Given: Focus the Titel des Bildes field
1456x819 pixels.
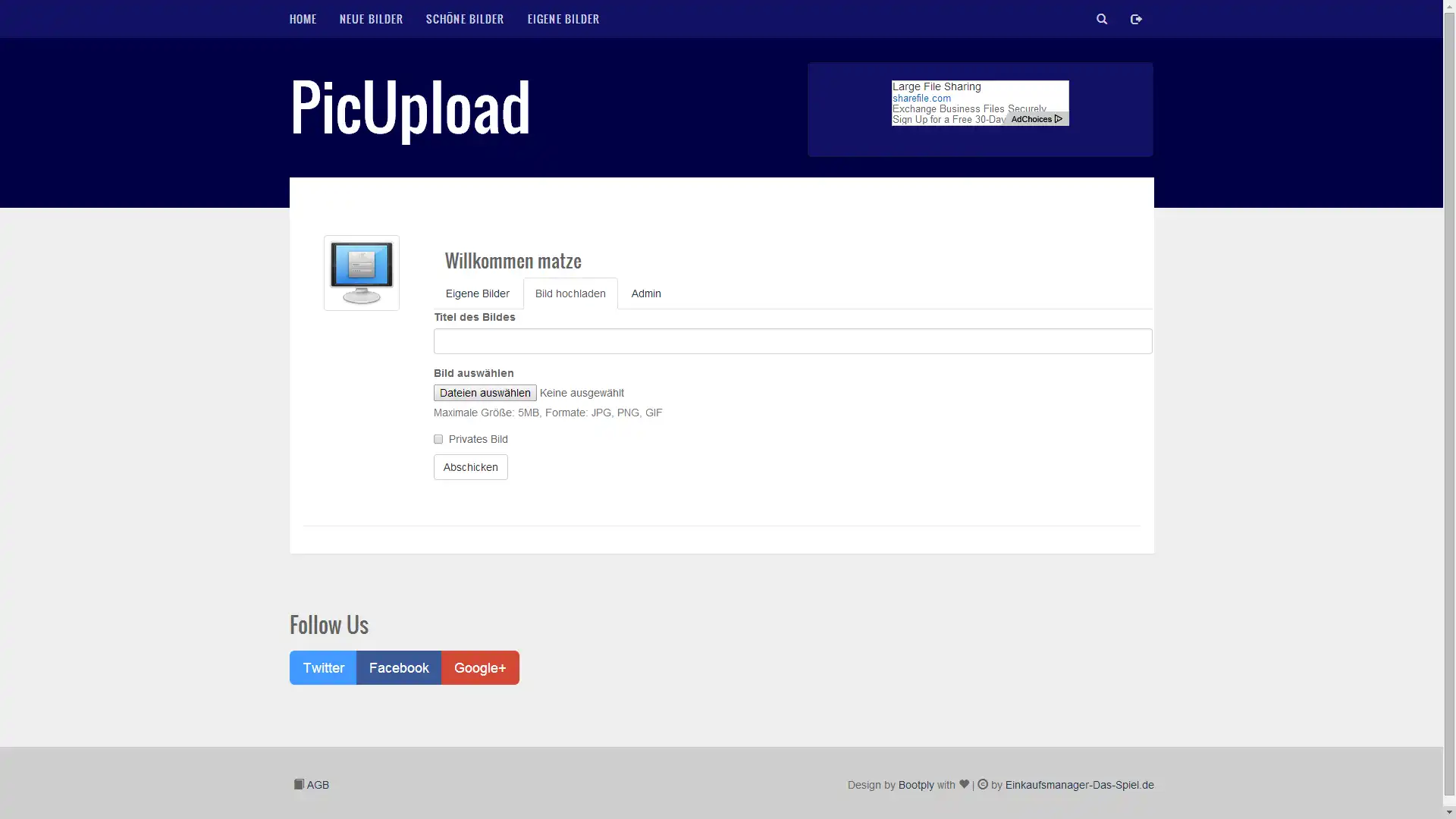Looking at the screenshot, I should point(792,341).
